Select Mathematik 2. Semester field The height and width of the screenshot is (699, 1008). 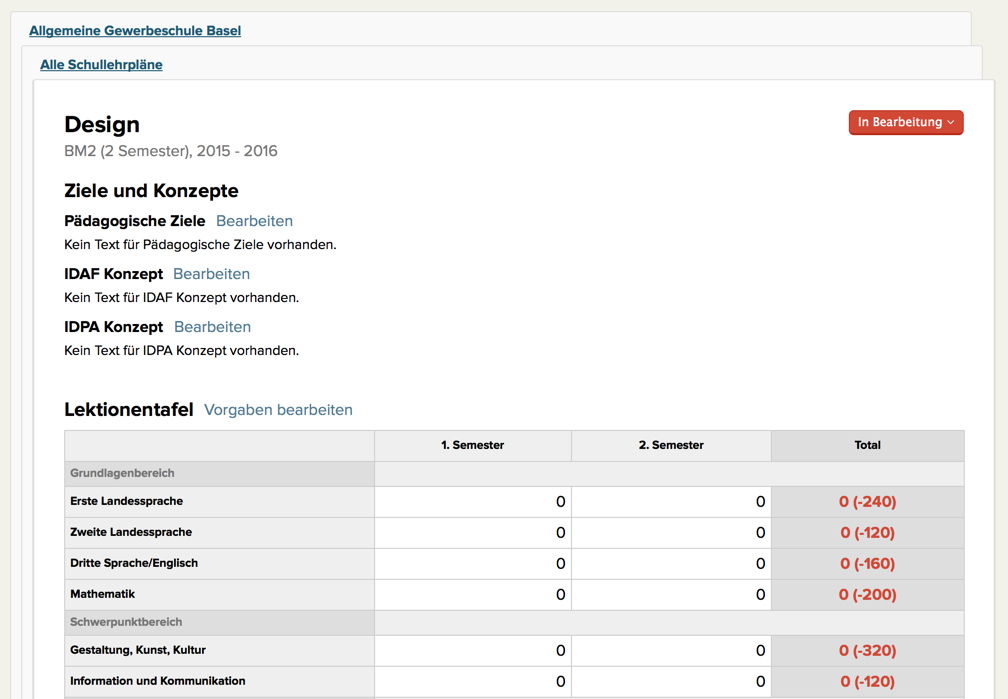point(671,594)
